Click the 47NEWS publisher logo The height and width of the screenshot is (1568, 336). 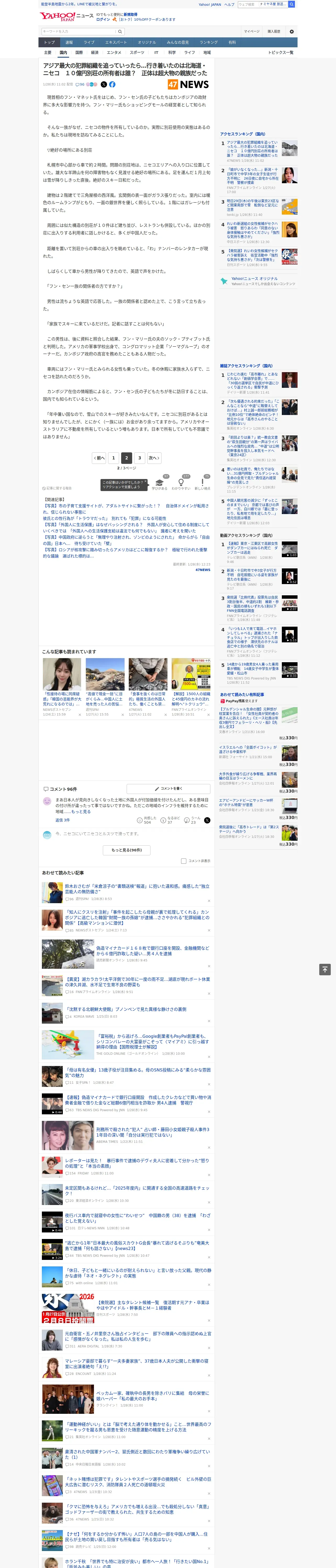(x=188, y=85)
